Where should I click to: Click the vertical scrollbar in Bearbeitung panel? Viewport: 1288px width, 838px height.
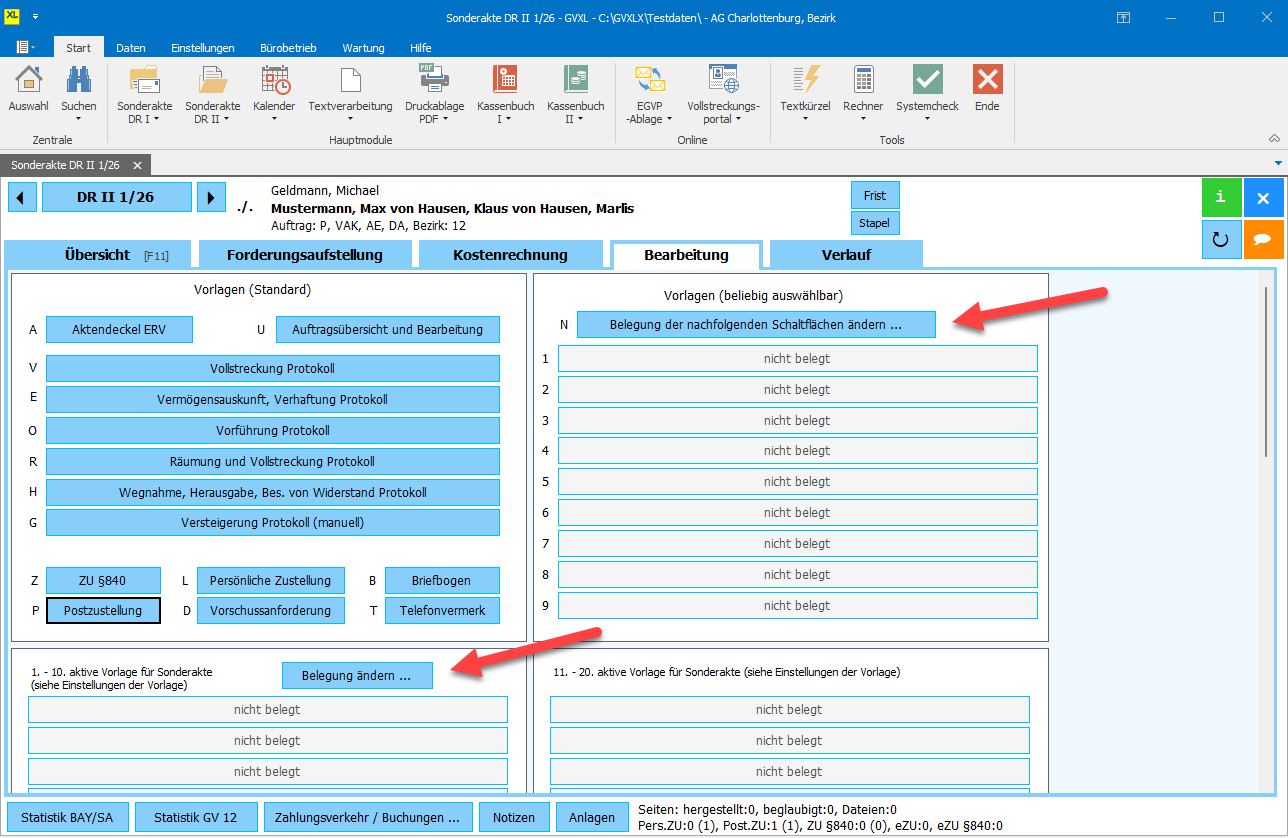(x=1267, y=372)
